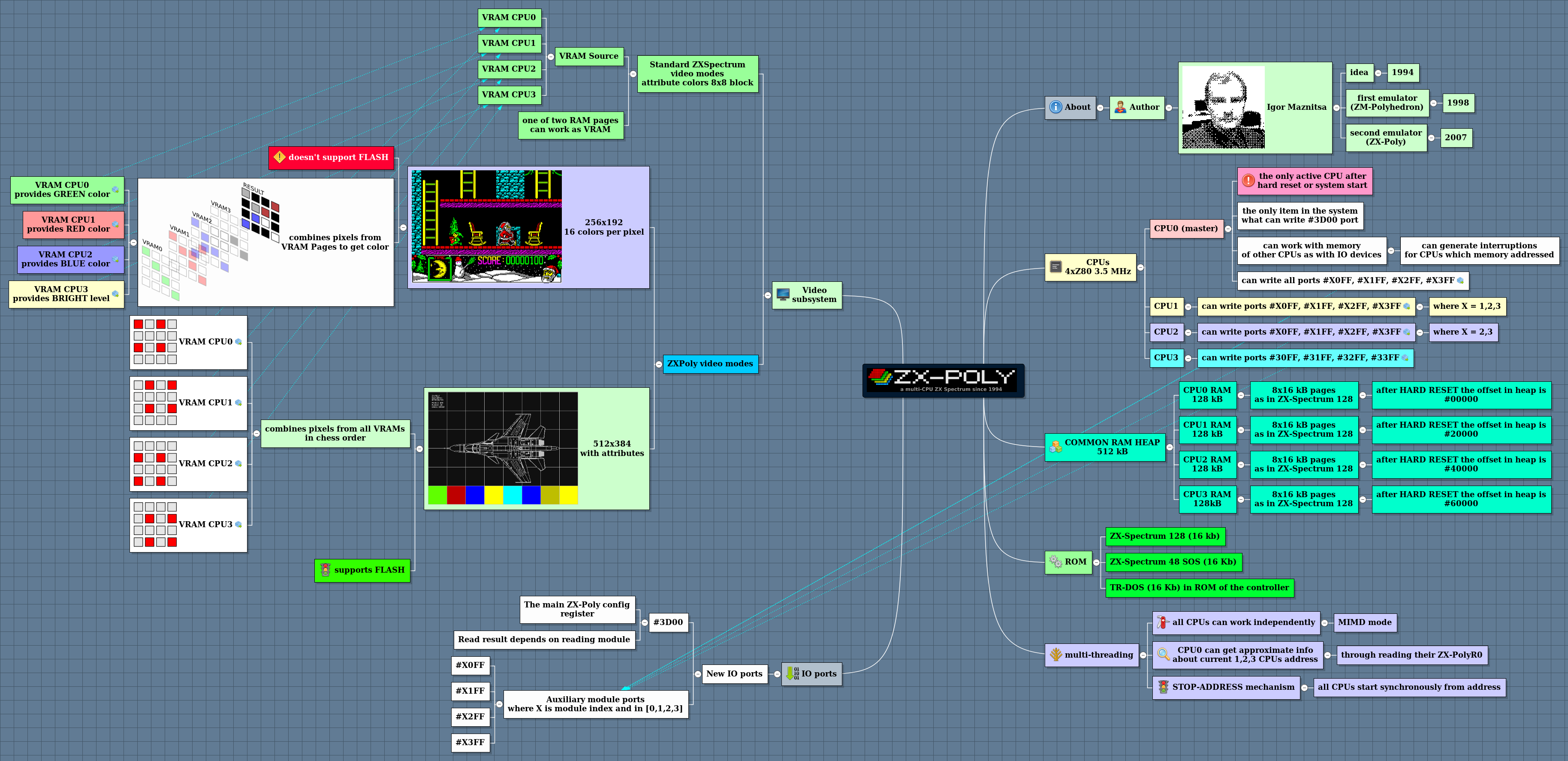This screenshot has width=1568, height=761.
Task: Select the New IO ports node
Action: click(734, 674)
